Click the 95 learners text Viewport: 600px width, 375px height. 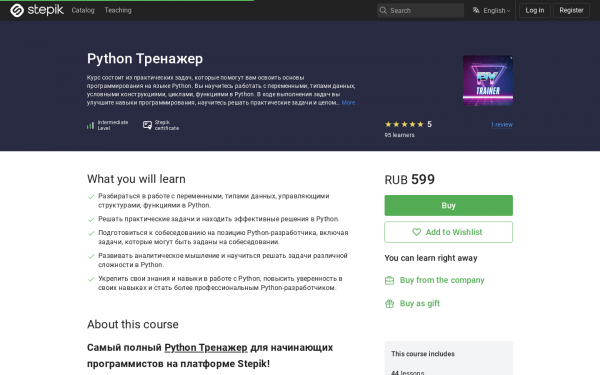coord(399,135)
